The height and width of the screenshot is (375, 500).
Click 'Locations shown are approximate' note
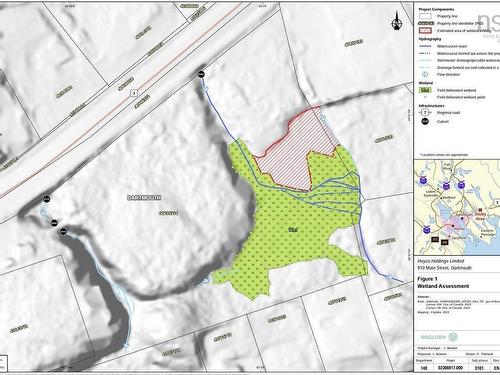click(444, 155)
